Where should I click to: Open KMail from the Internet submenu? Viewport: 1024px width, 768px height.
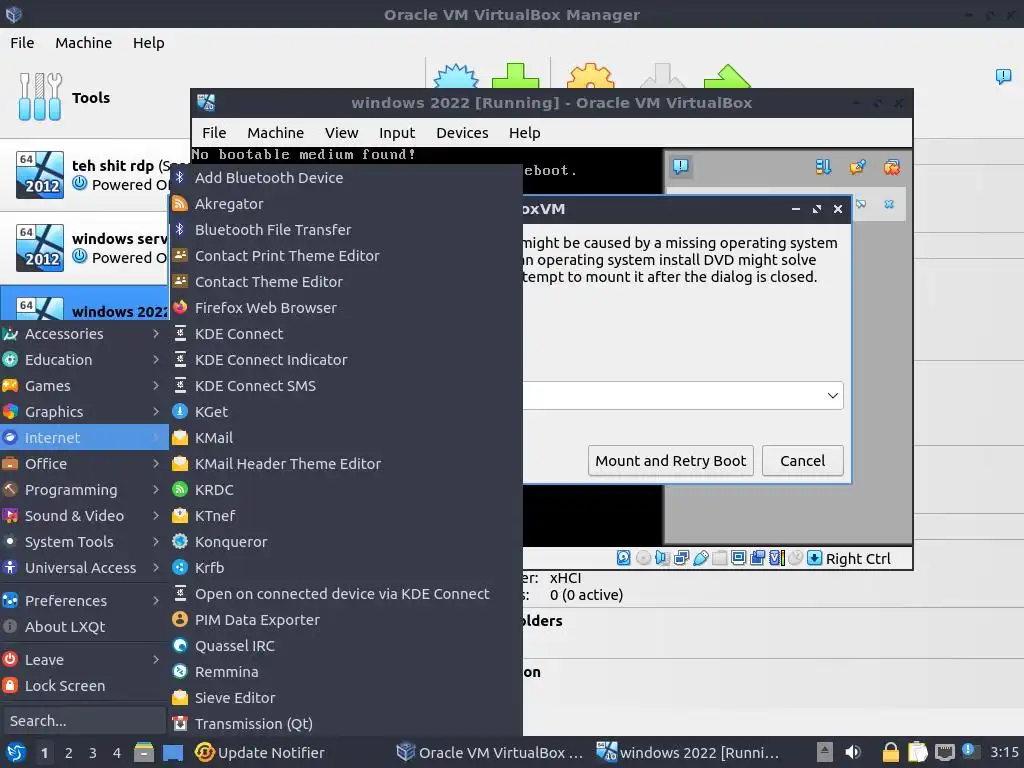pos(346,438)
